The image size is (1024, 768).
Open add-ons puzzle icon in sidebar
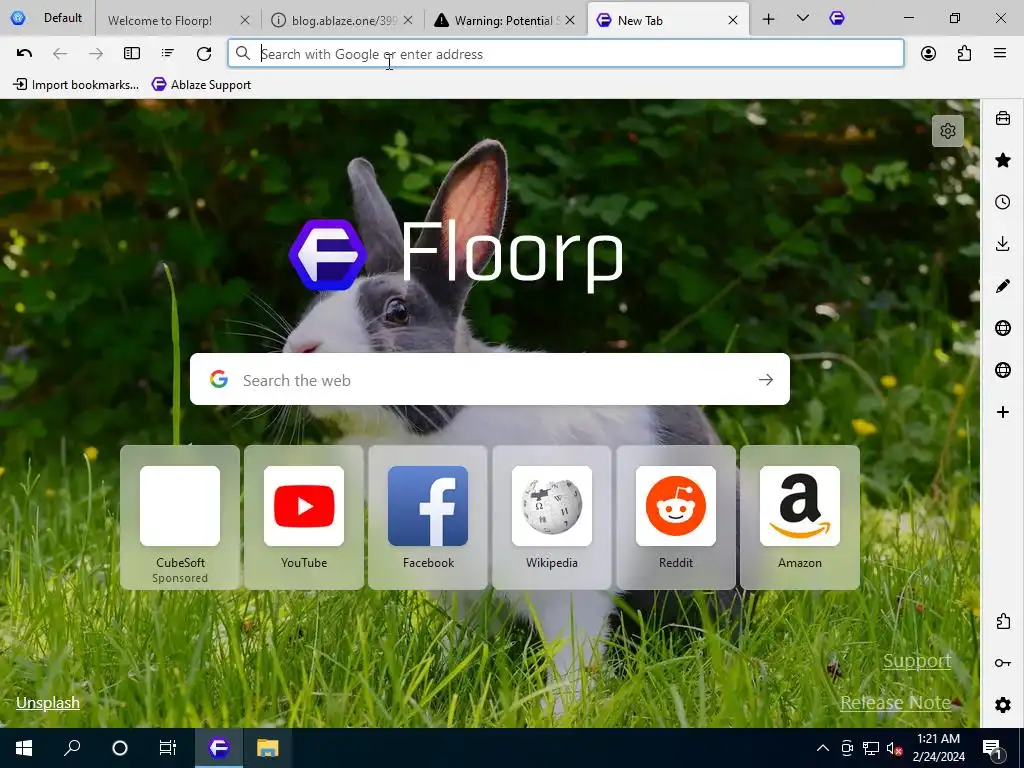[x=1002, y=621]
